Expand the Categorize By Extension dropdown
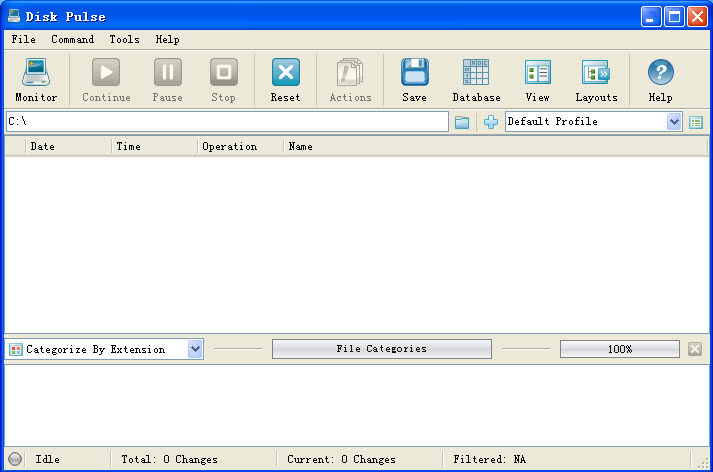 pyautogui.click(x=195, y=349)
